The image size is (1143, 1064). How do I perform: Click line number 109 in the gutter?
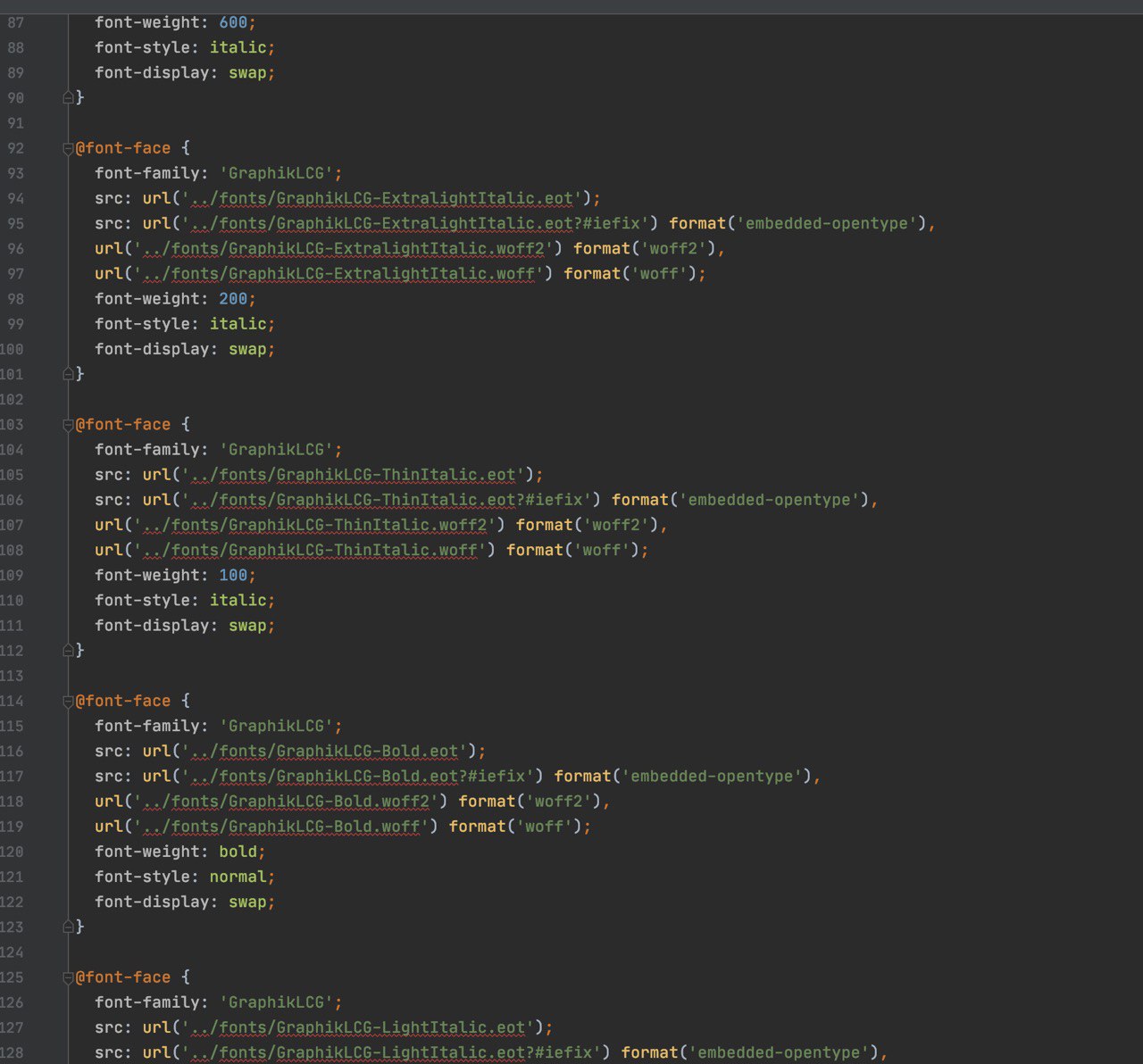click(13, 576)
